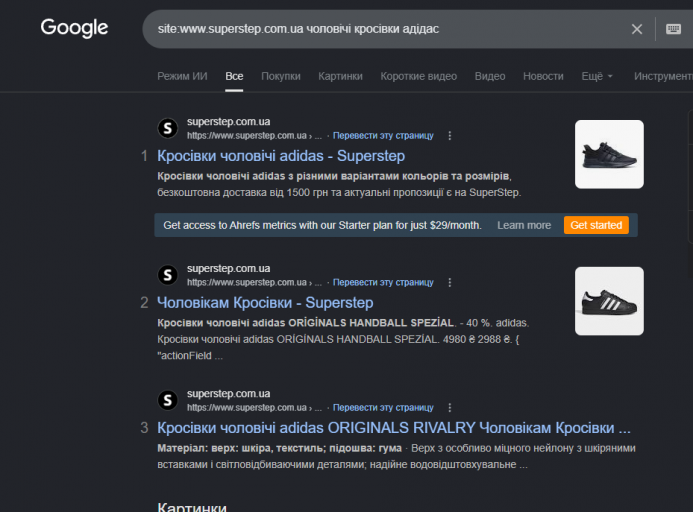The width and height of the screenshot is (693, 512).
Task: Click superstep favicon of third result
Action: click(168, 400)
